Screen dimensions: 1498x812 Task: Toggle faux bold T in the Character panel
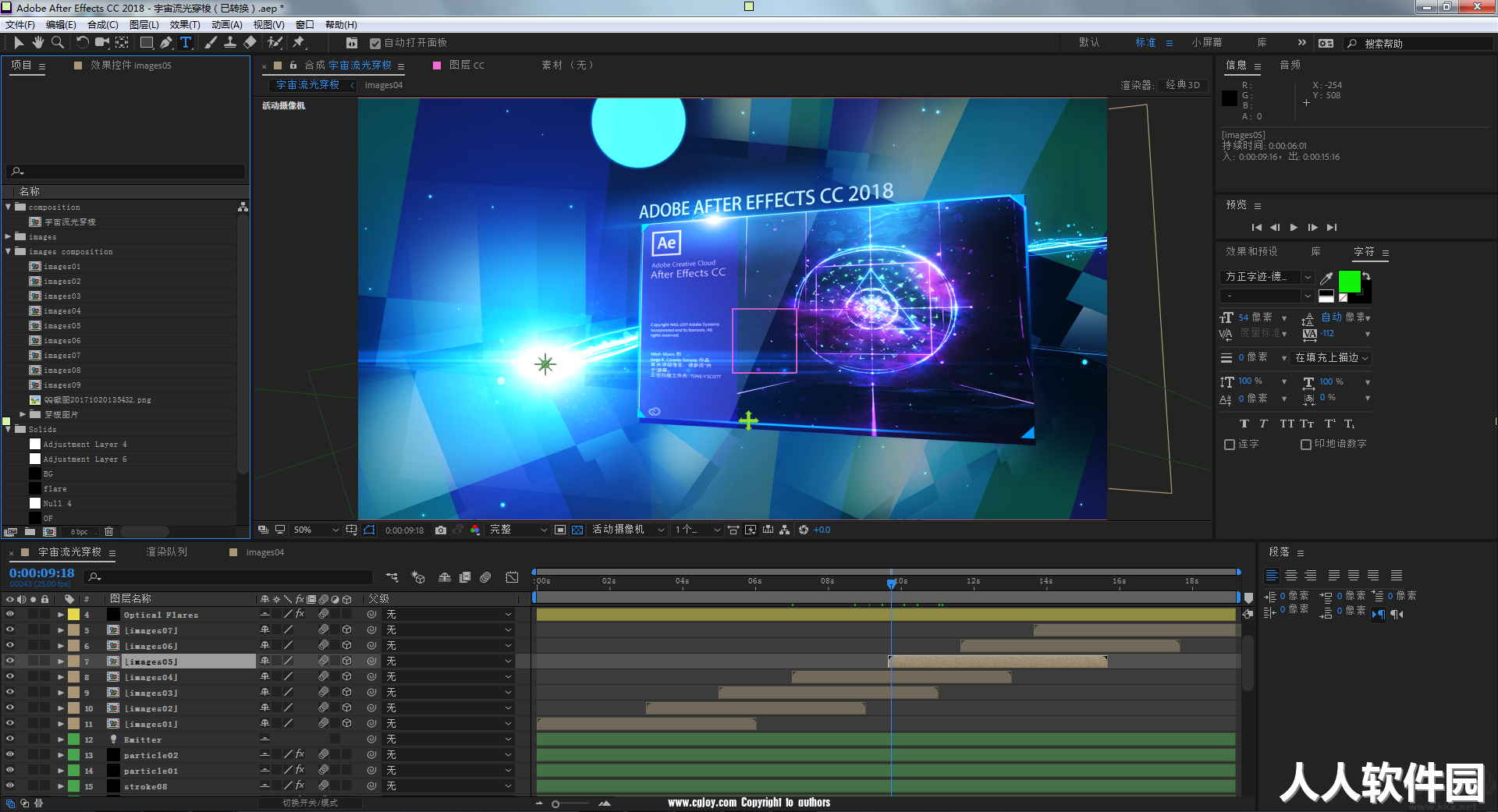1244,424
